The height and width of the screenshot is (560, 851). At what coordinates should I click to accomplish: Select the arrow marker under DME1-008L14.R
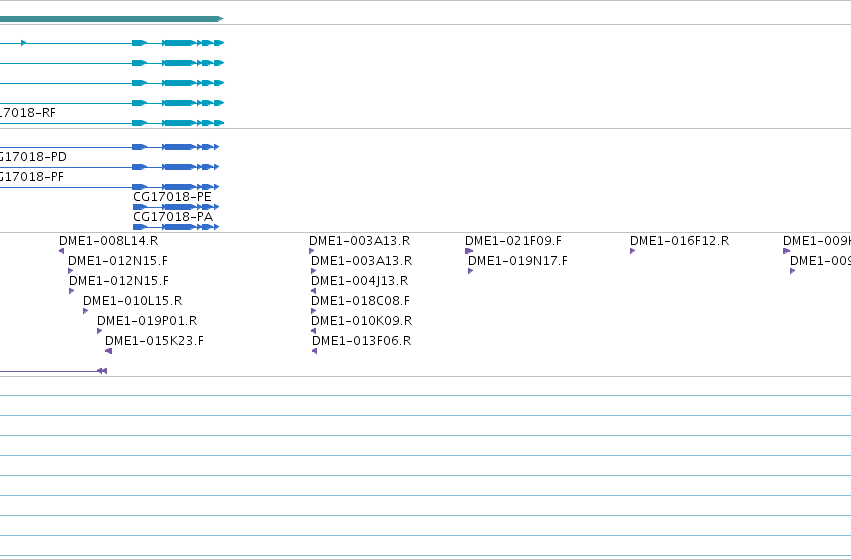pyautogui.click(x=61, y=251)
